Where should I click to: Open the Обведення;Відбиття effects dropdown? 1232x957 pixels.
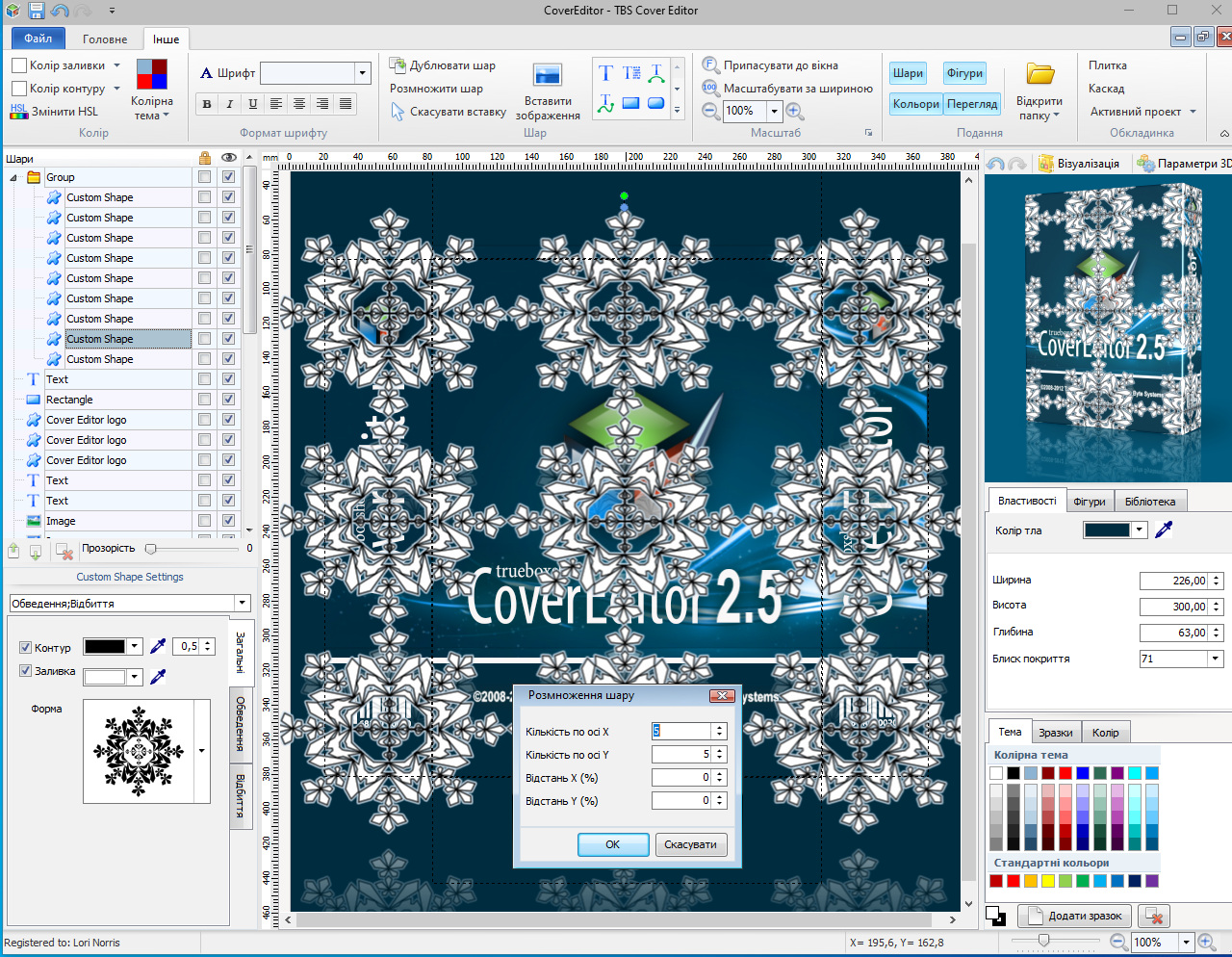pyautogui.click(x=242, y=604)
